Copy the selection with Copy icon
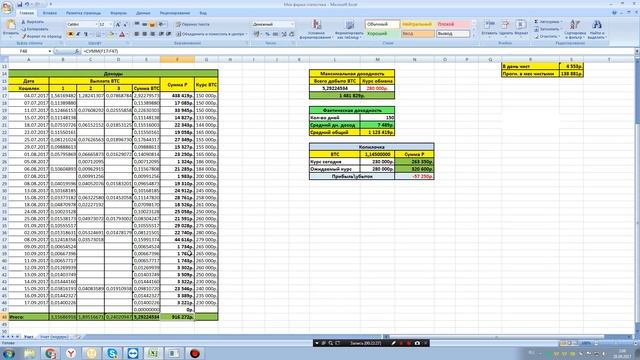 pyautogui.click(x=23, y=29)
